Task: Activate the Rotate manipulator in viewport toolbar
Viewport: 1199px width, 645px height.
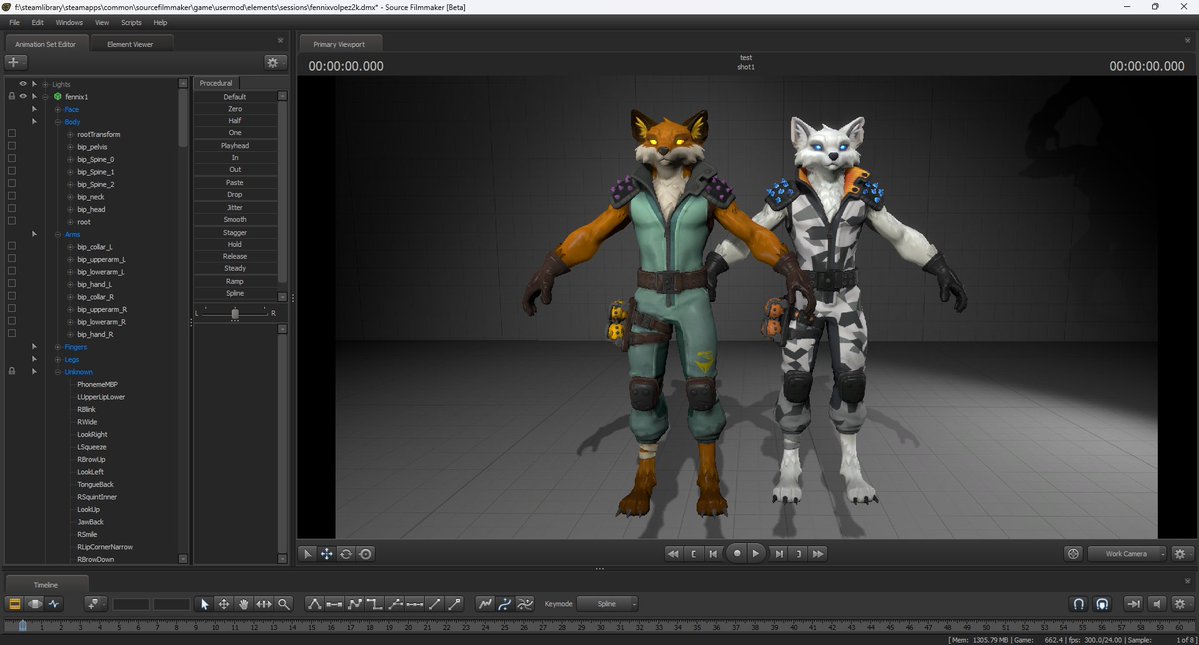Action: click(346, 553)
